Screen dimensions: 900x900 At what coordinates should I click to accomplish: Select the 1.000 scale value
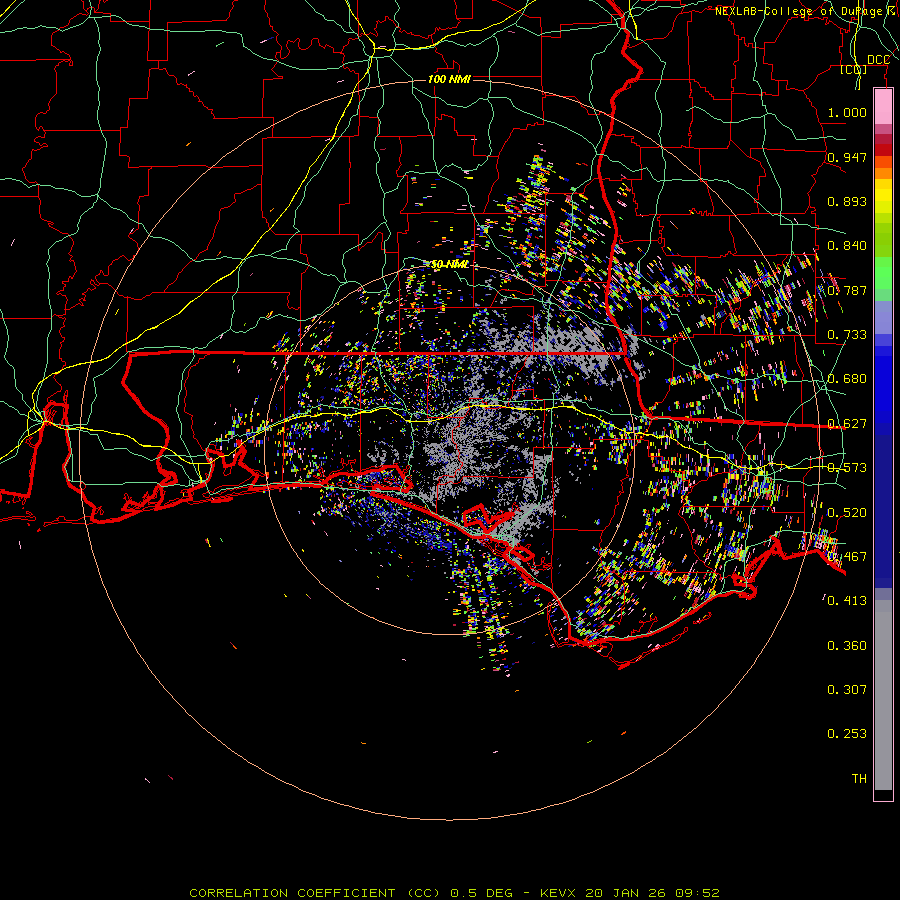[847, 112]
